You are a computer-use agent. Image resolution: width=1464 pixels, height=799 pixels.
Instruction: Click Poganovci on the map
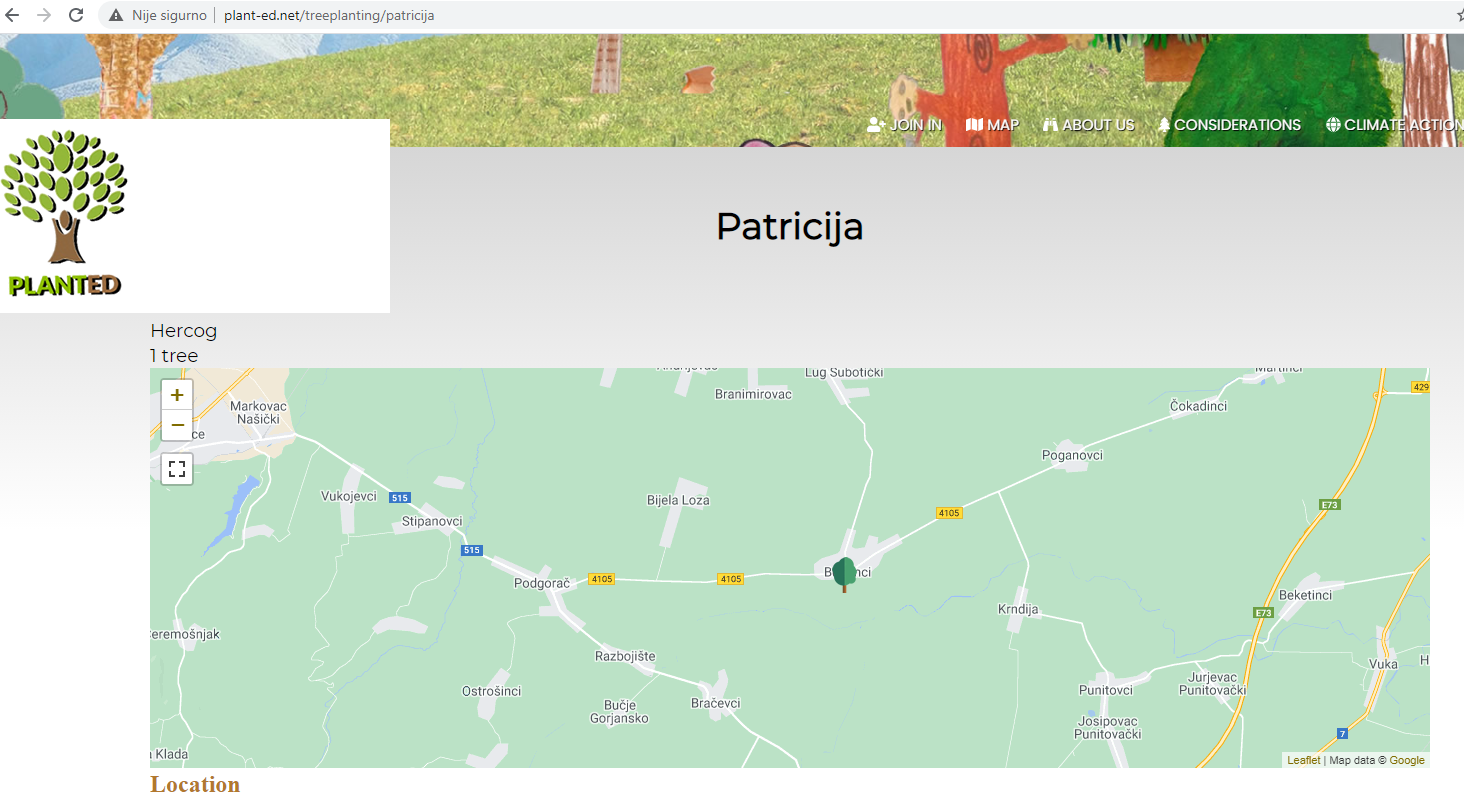tap(1072, 455)
